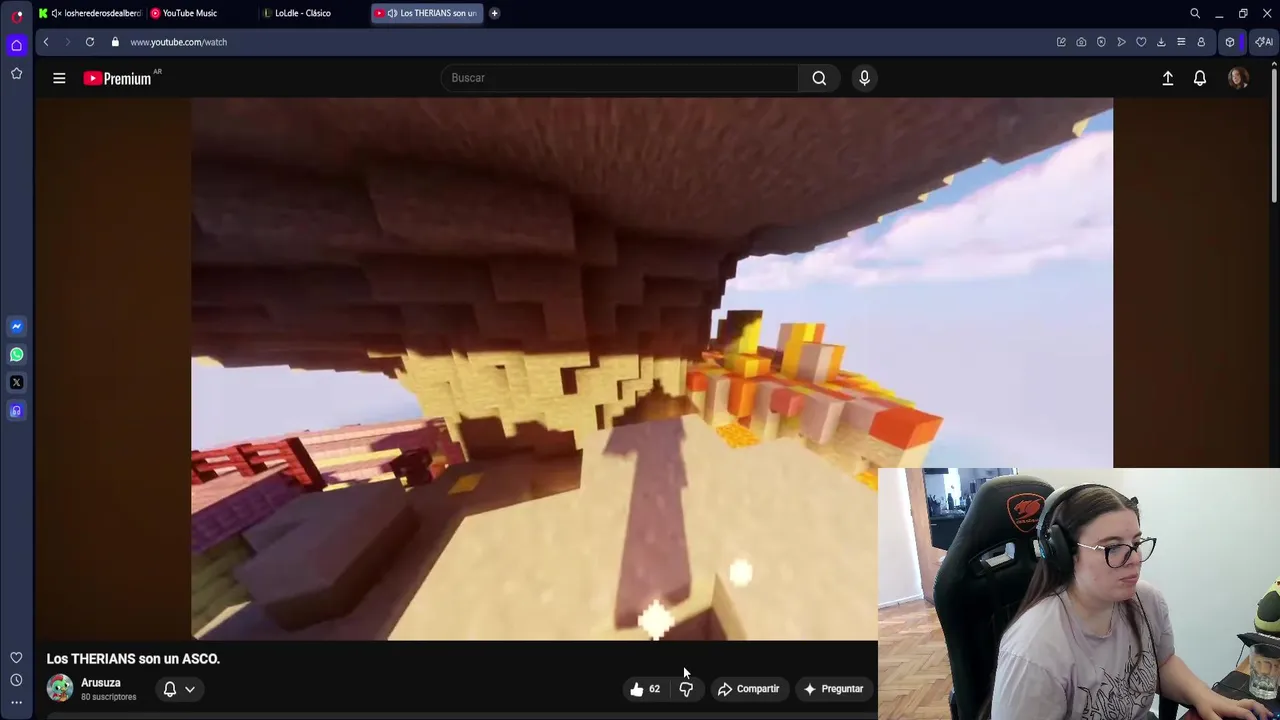The width and height of the screenshot is (1280, 720).
Task: Open the ad blocker shield icon
Action: point(1101,42)
